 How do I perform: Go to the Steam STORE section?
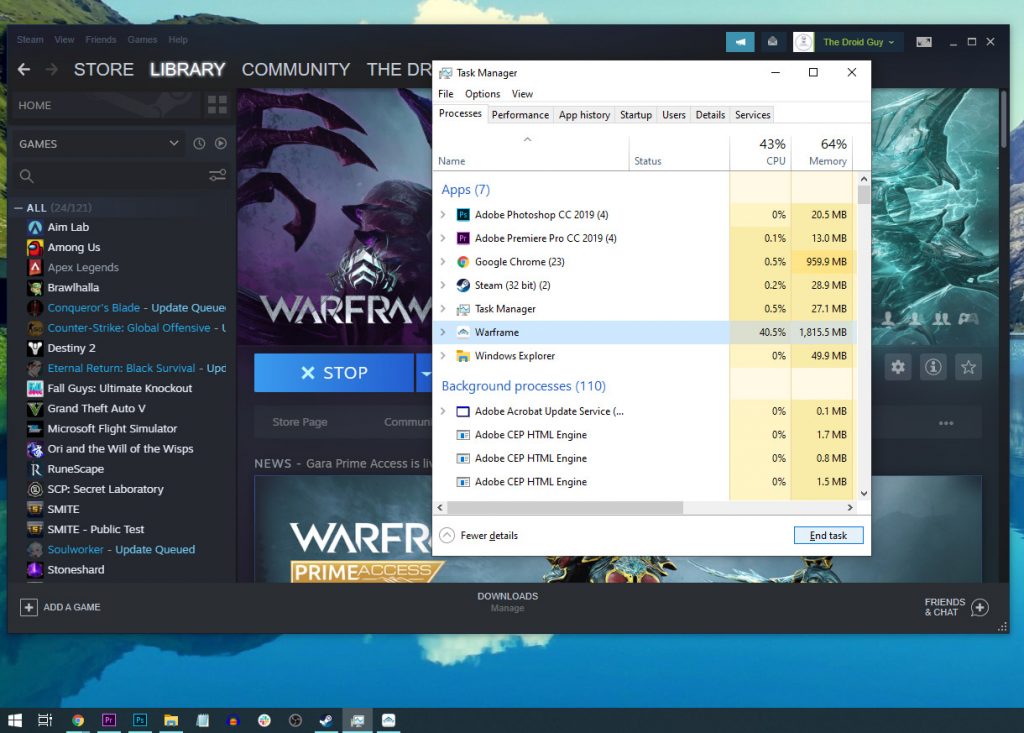(x=103, y=69)
